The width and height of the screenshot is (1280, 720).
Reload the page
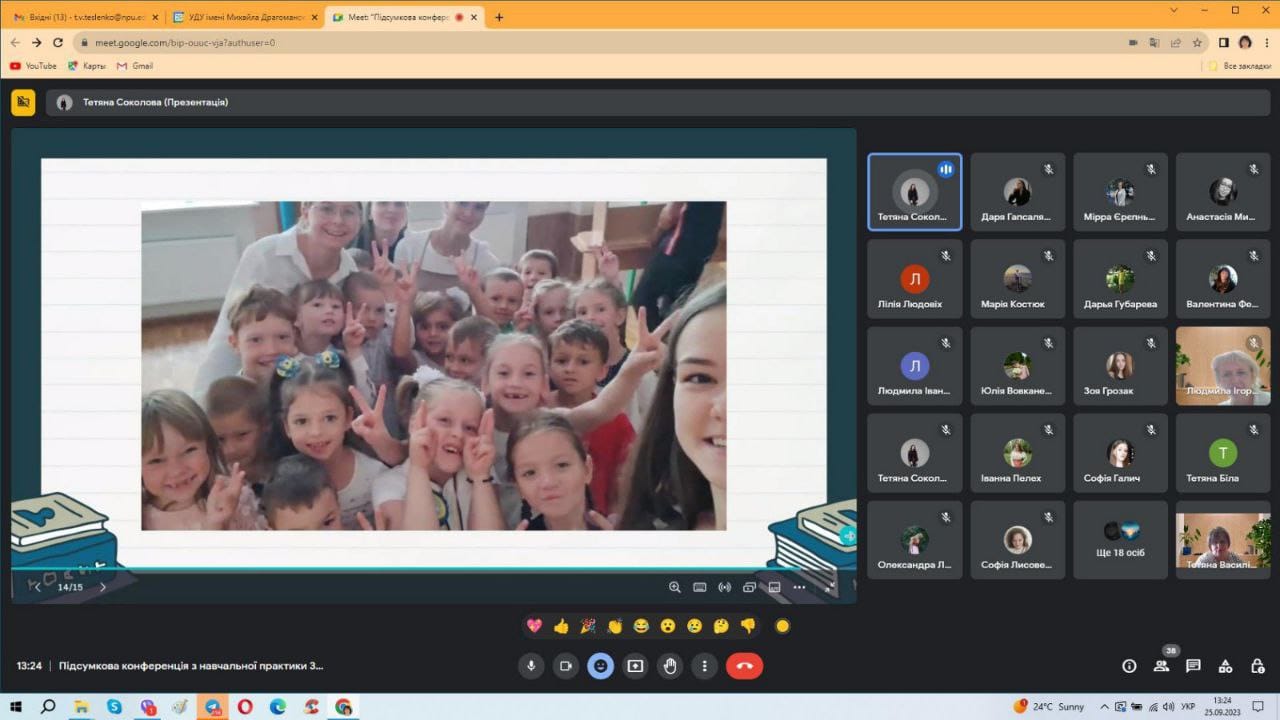[58, 43]
